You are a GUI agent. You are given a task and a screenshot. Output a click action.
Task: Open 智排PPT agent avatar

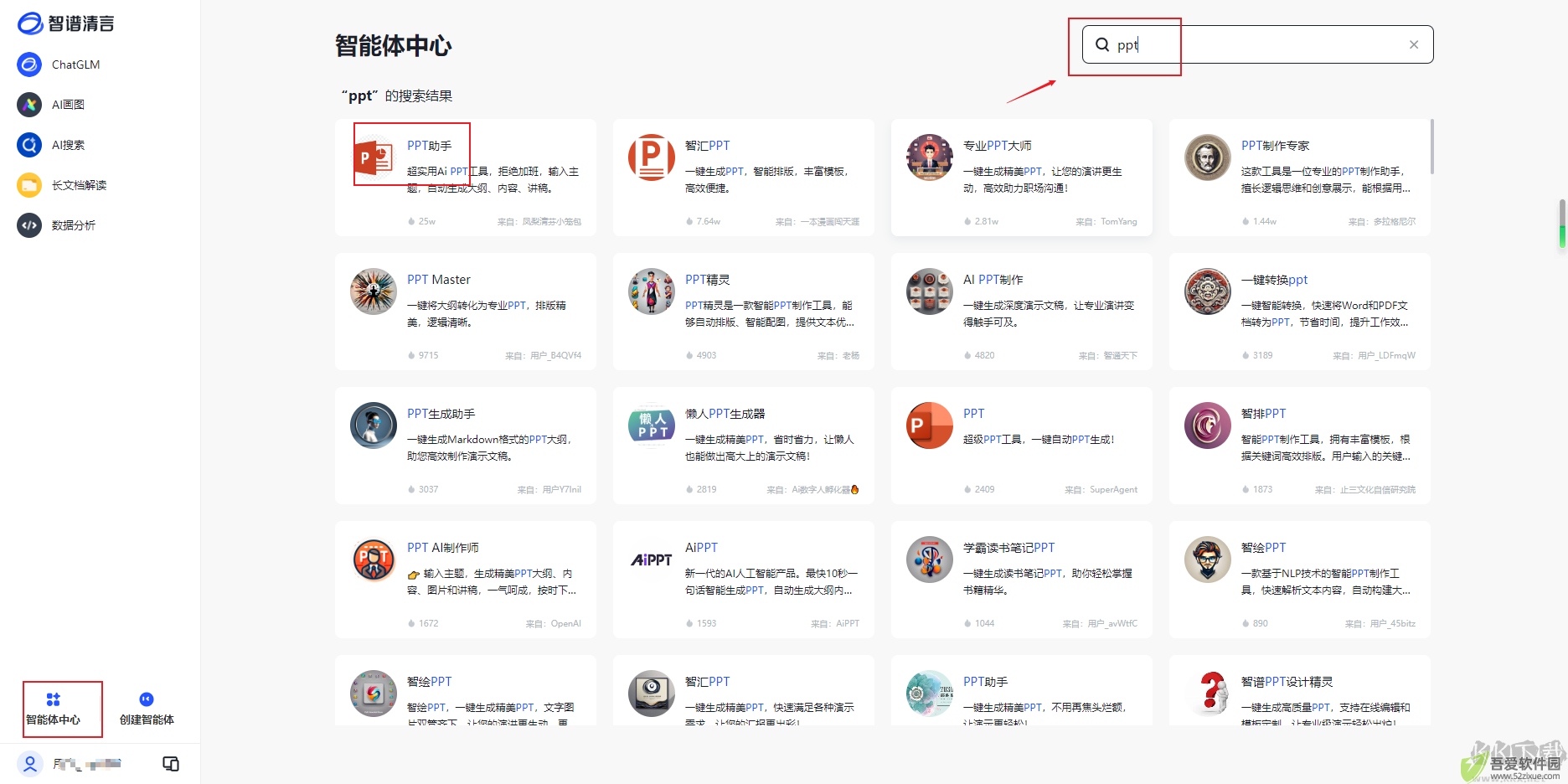1208,426
